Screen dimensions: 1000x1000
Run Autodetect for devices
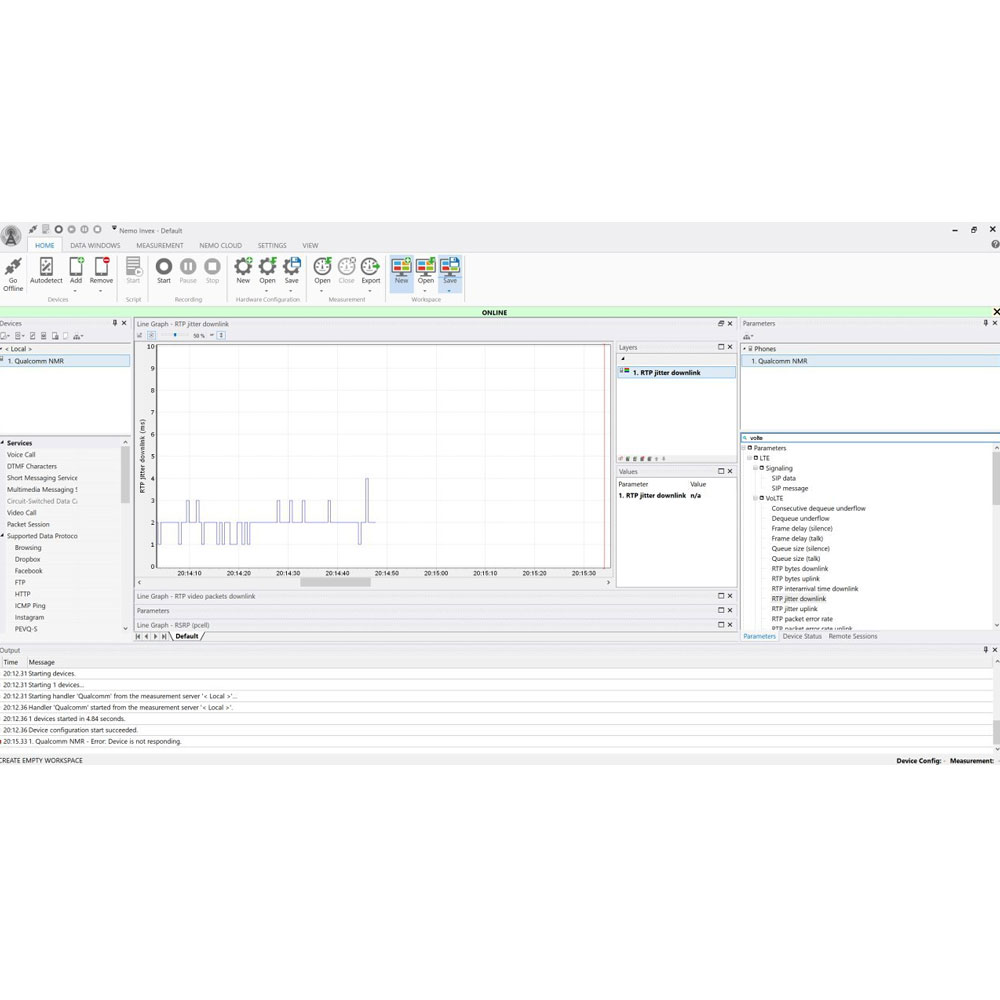[46, 266]
